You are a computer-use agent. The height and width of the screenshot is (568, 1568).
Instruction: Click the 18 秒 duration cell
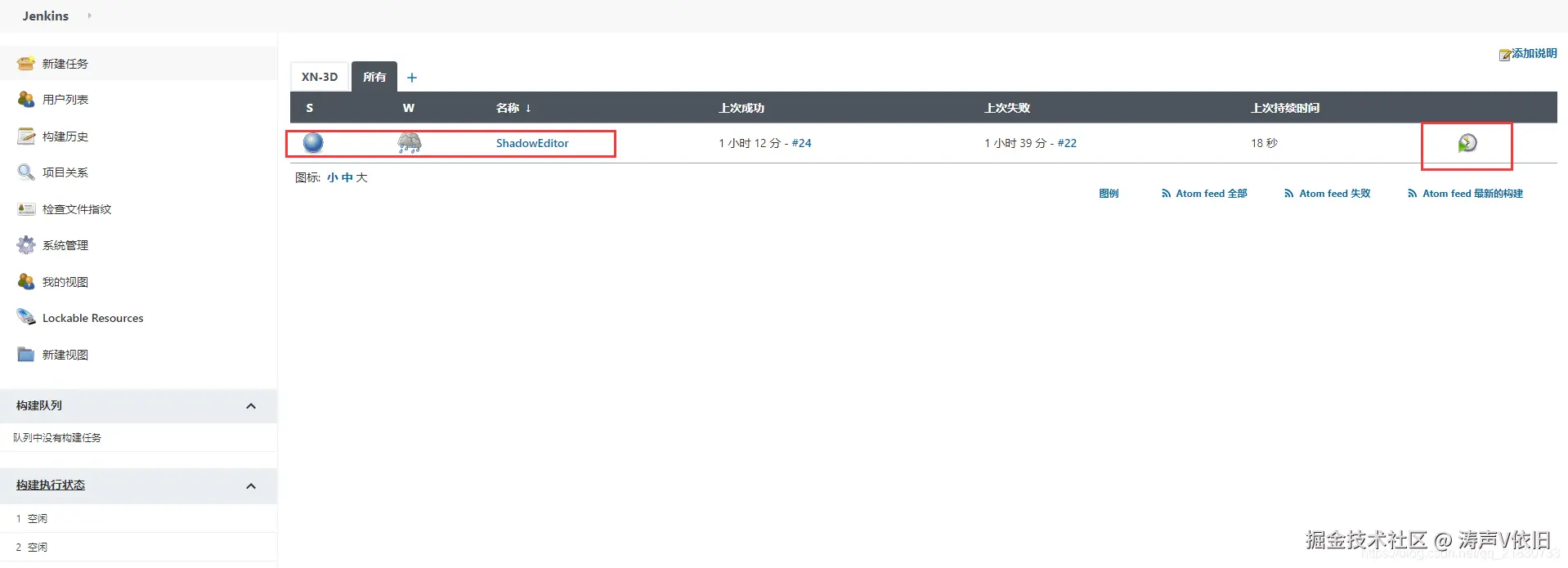(x=1264, y=143)
